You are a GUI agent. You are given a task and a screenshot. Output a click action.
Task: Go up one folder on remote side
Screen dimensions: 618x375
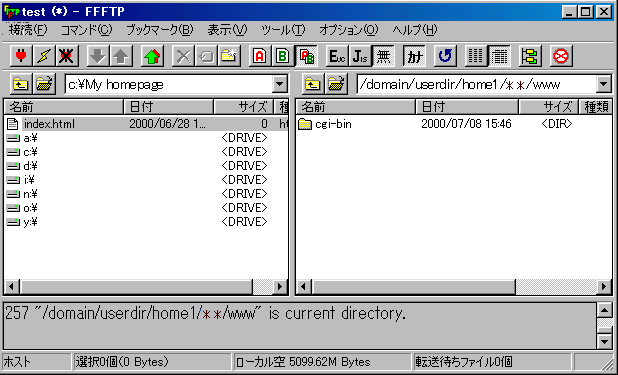pos(313,84)
